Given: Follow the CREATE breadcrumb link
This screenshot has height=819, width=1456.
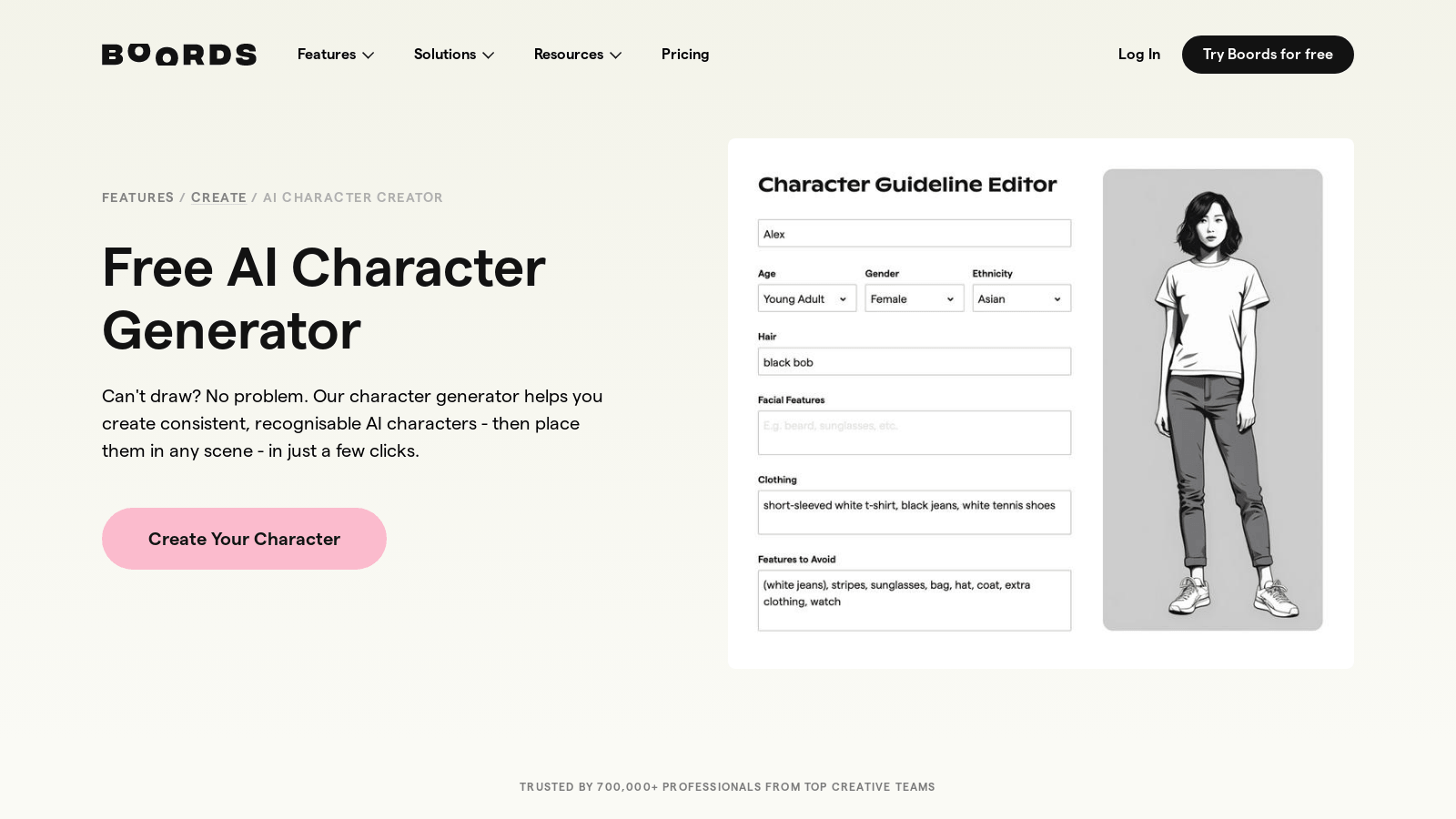Looking at the screenshot, I should (x=218, y=197).
